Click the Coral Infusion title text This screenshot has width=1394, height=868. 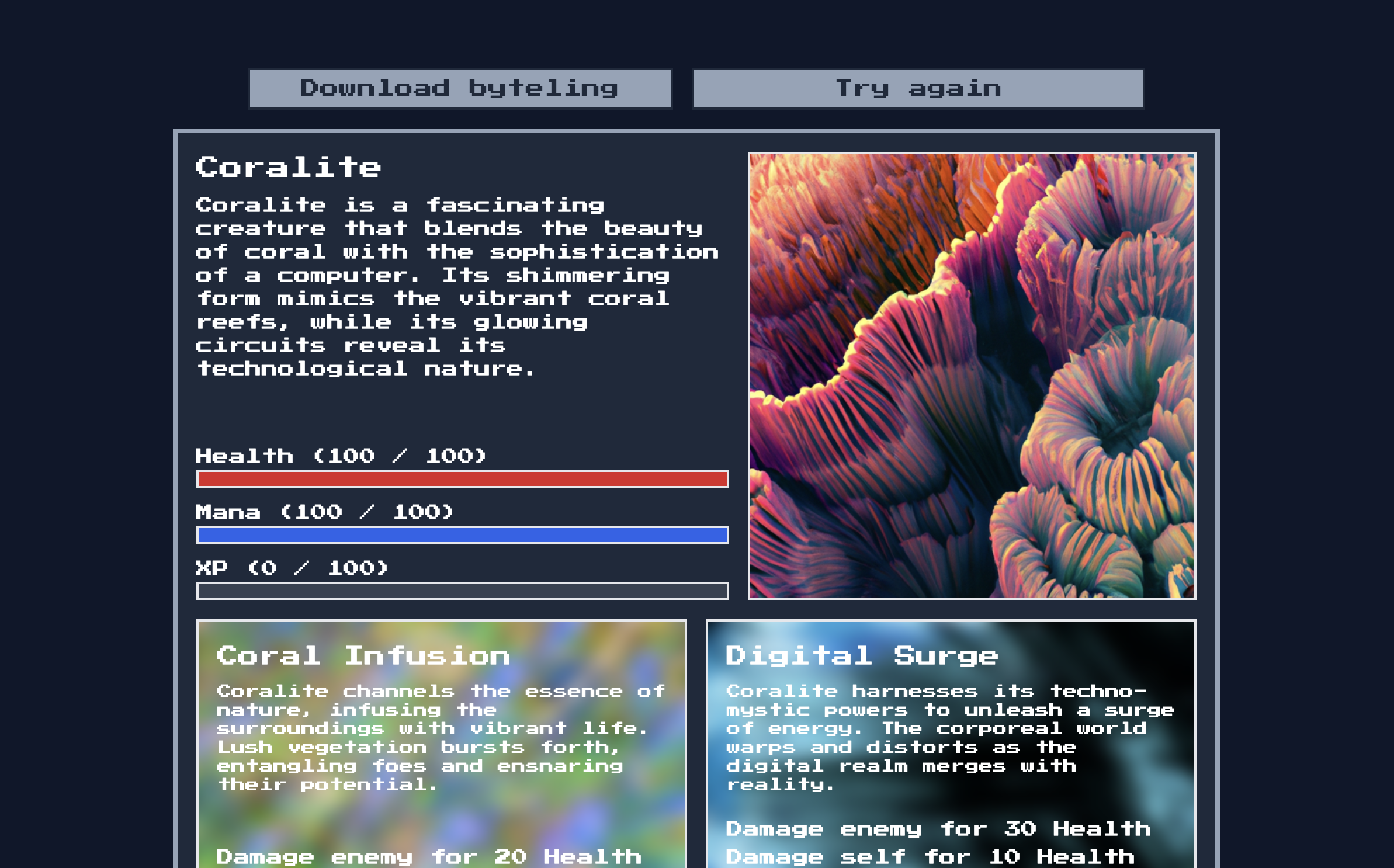(363, 656)
